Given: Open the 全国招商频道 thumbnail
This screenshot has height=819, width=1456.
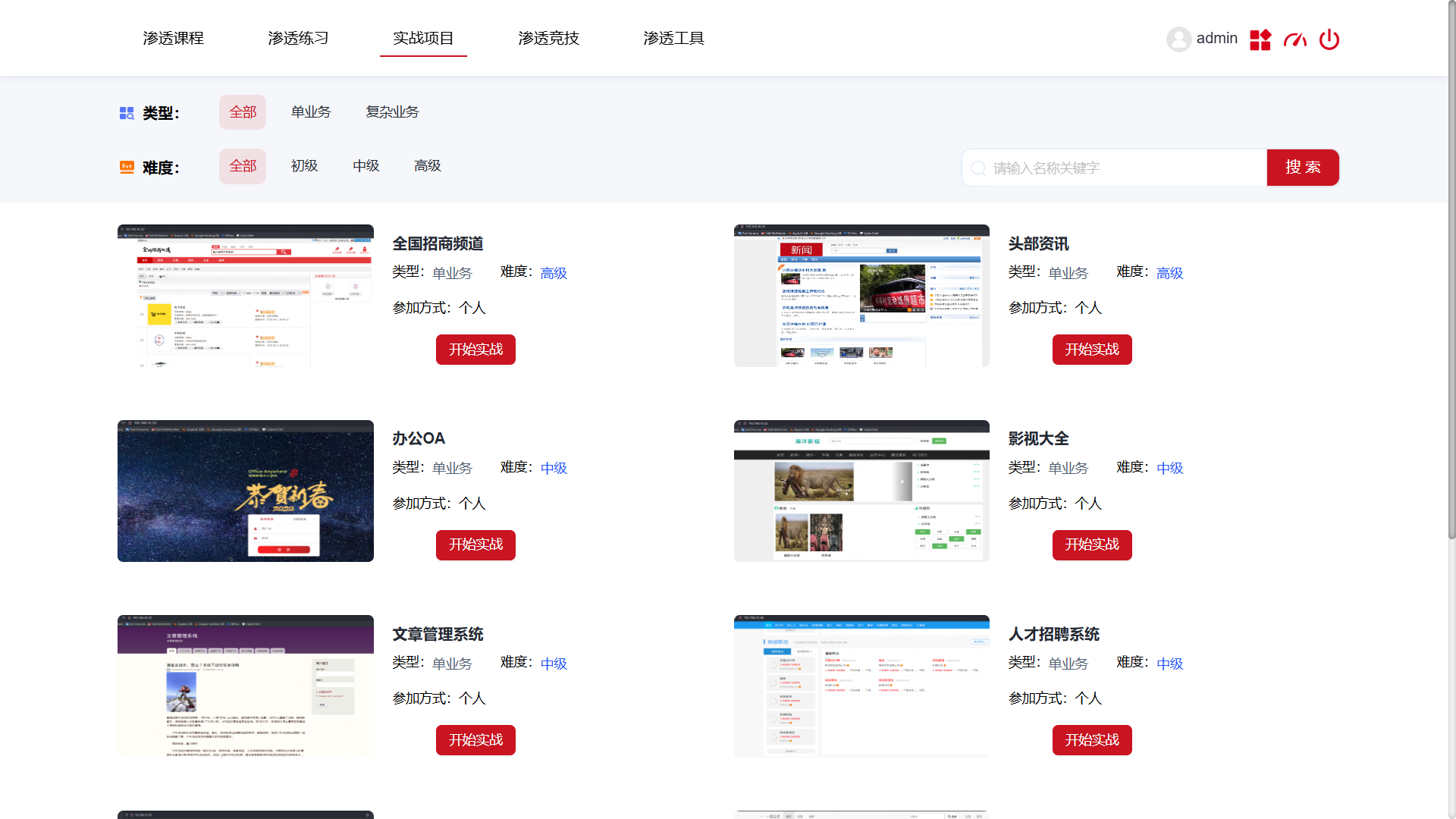Looking at the screenshot, I should 246,296.
